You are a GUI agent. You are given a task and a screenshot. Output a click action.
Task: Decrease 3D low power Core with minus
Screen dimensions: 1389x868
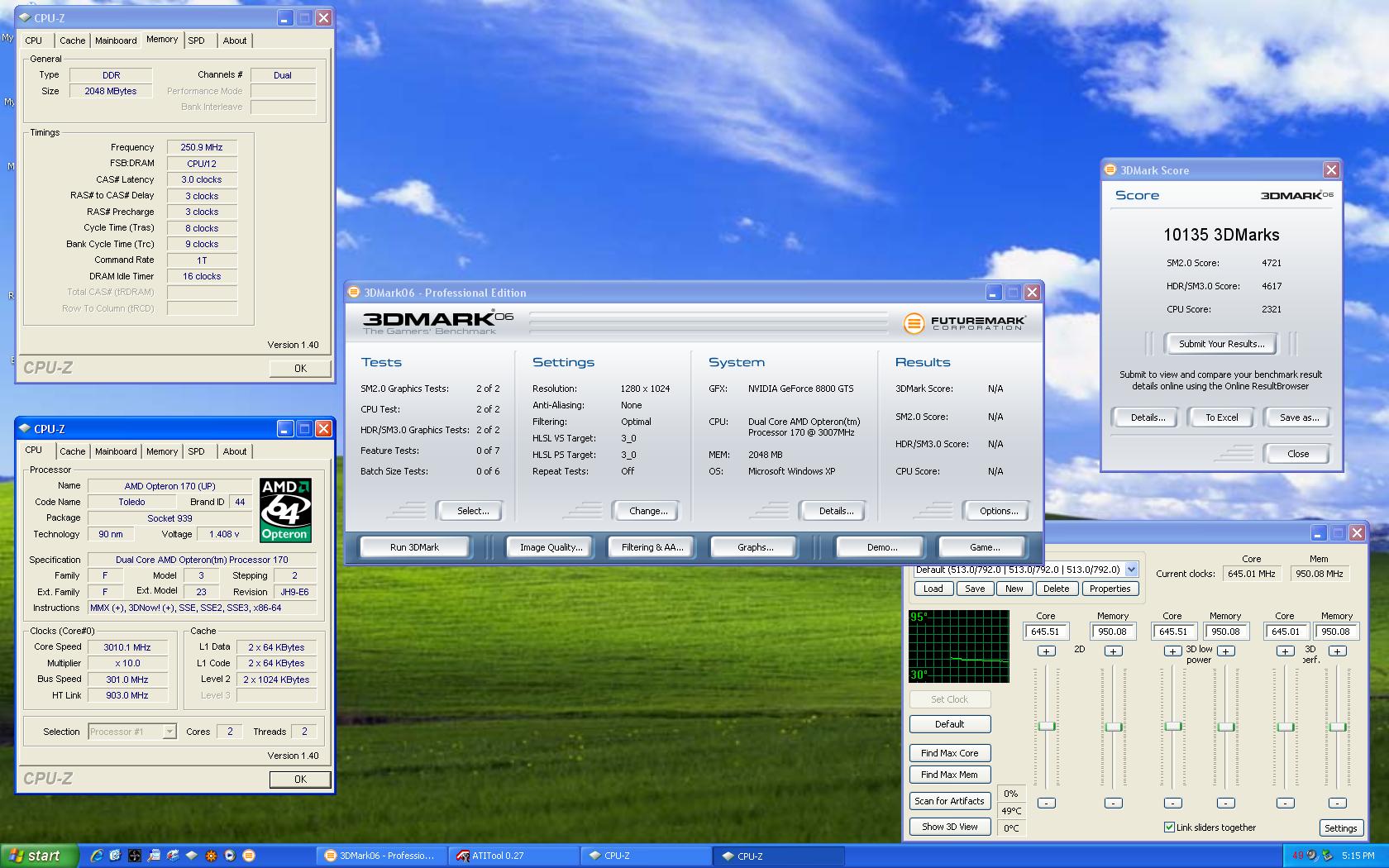point(1173,803)
